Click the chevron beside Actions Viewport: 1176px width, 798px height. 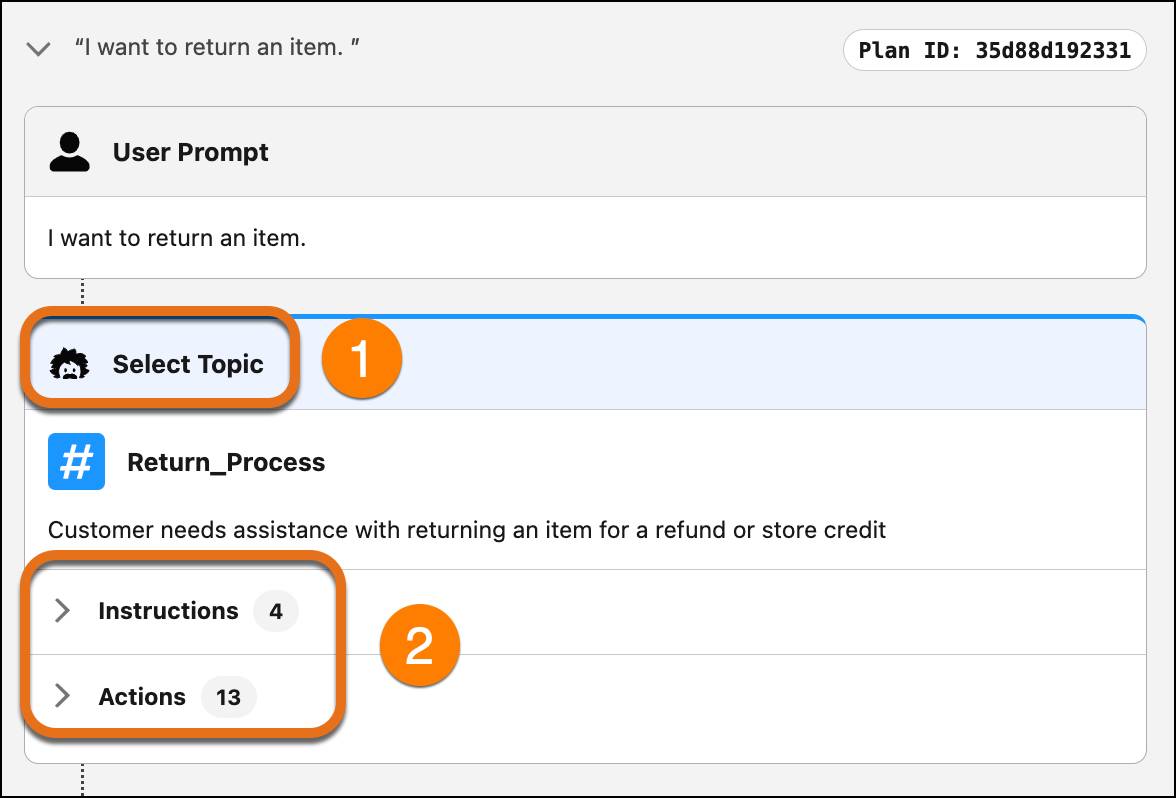63,697
